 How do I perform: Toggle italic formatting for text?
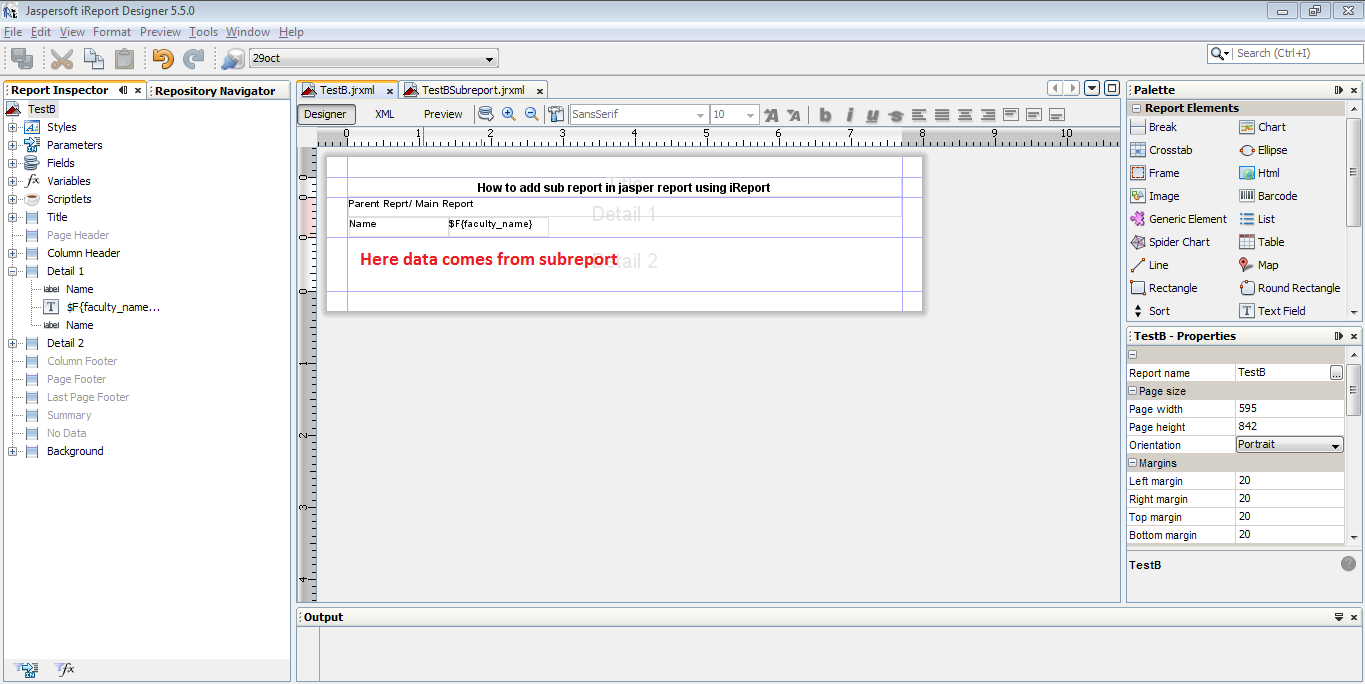pos(847,114)
